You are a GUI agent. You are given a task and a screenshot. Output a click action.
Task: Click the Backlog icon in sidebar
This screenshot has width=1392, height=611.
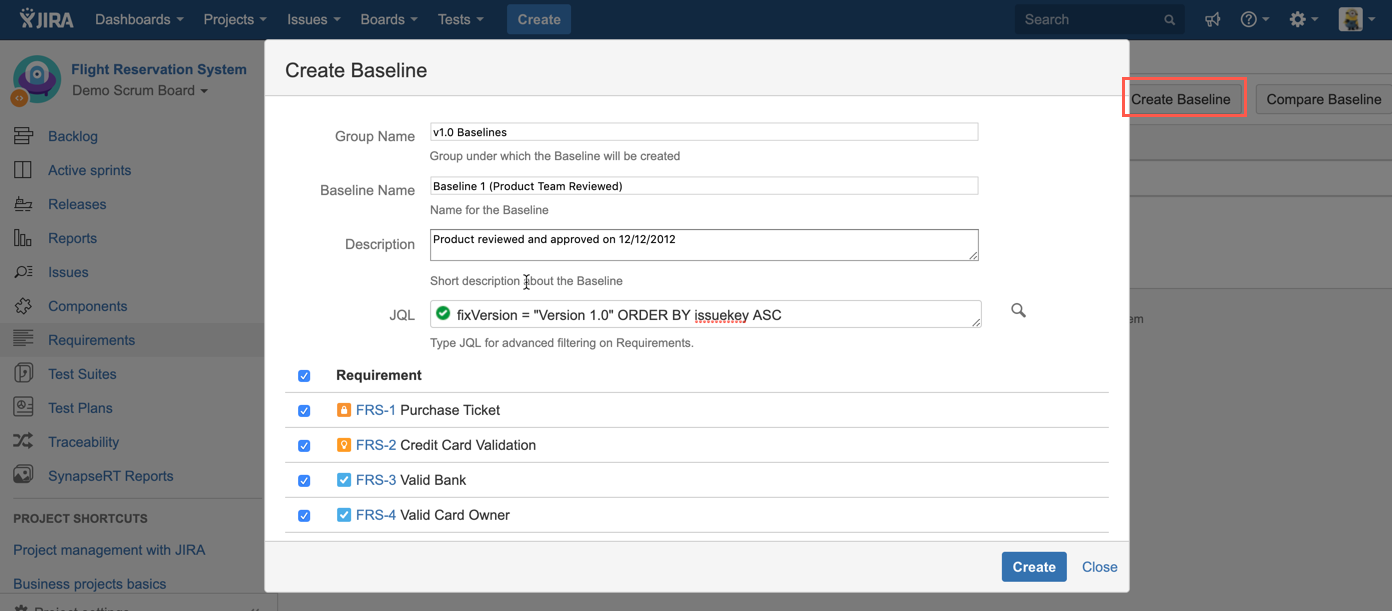click(23, 136)
